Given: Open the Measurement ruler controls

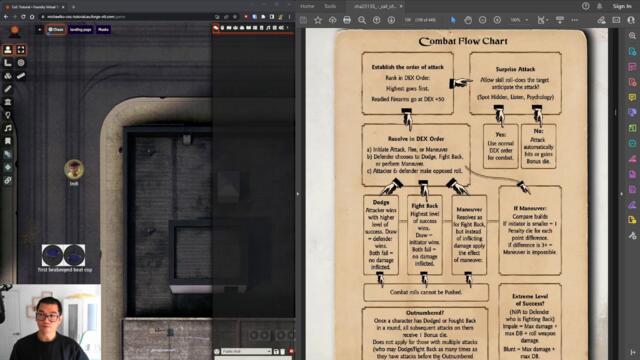Looking at the screenshot, I should click(x=8, y=63).
